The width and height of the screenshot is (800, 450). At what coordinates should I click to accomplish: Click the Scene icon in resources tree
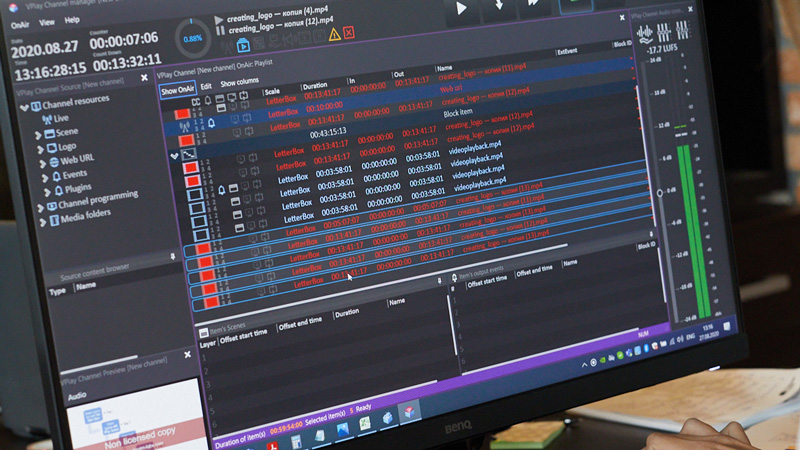49,134
